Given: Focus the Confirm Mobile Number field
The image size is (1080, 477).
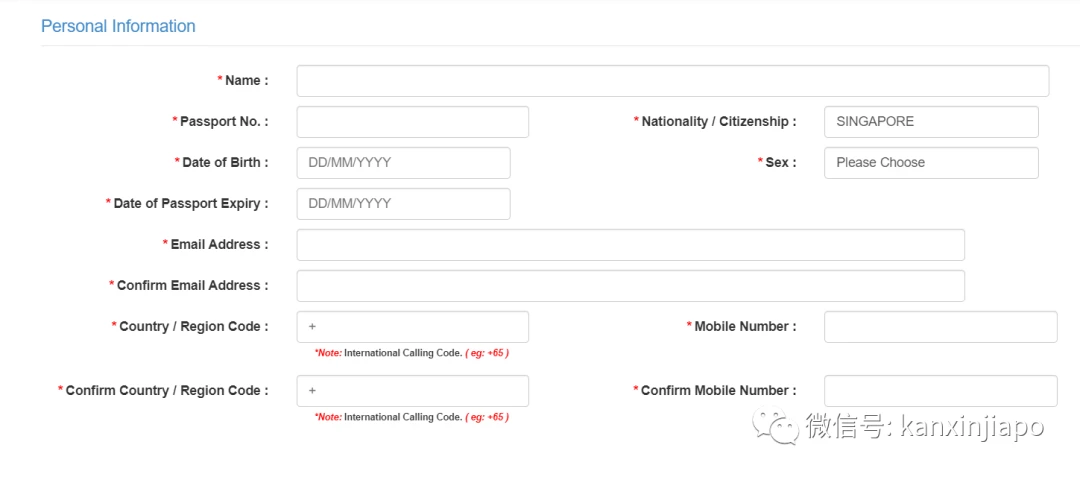Looking at the screenshot, I should pyautogui.click(x=940, y=390).
